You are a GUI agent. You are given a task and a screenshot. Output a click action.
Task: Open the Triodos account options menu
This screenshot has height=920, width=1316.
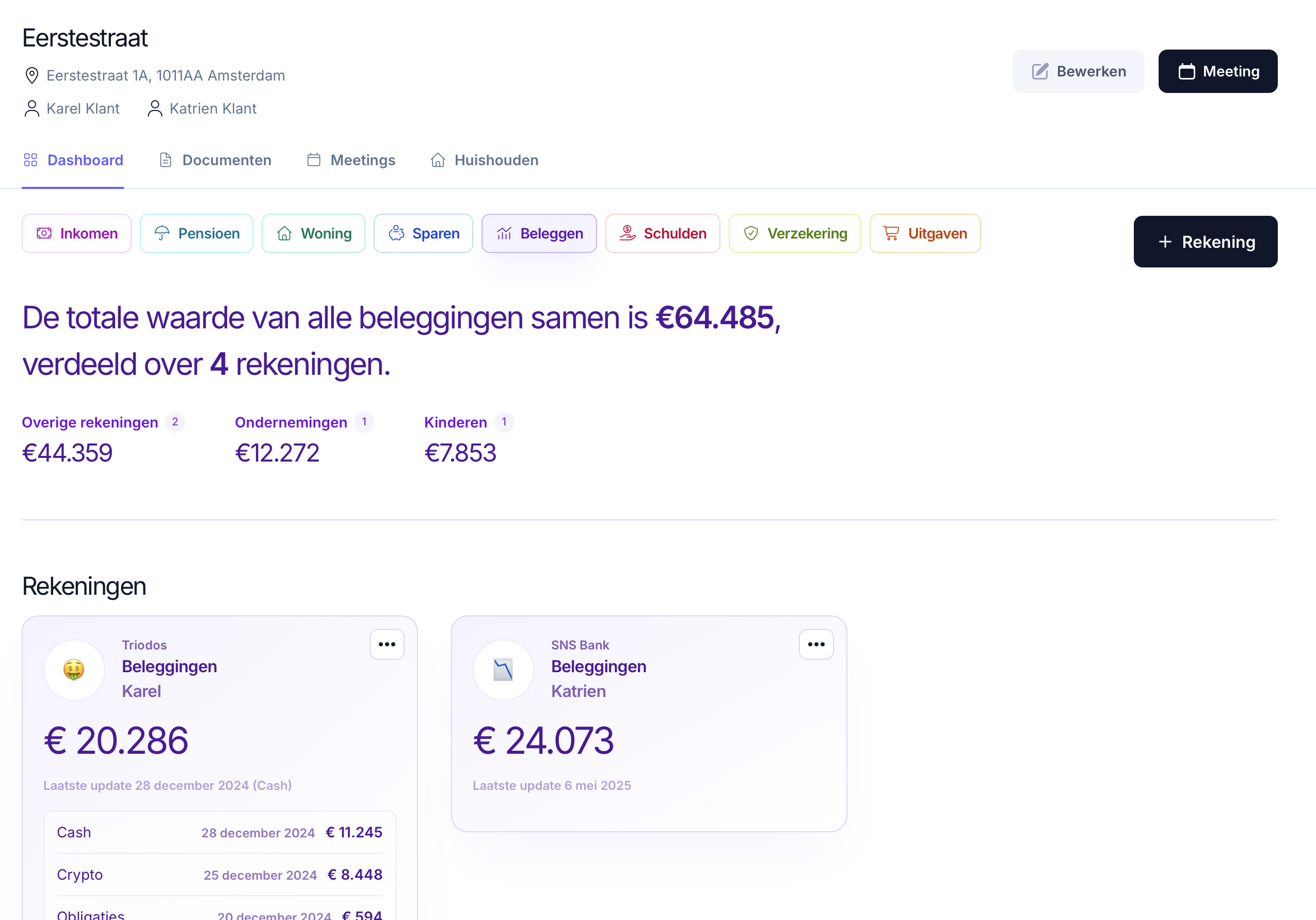(387, 644)
